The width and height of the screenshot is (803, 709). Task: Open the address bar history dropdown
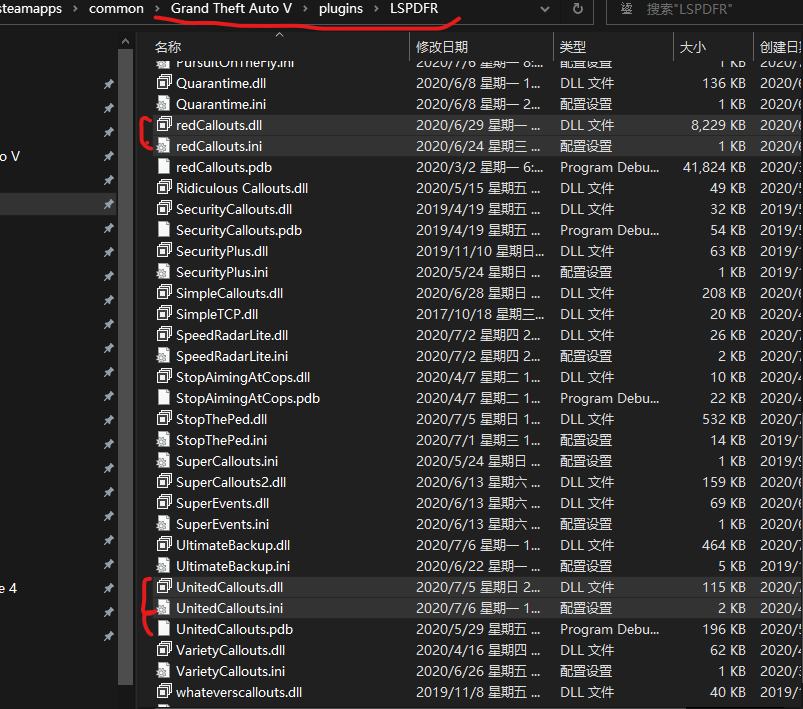(545, 9)
